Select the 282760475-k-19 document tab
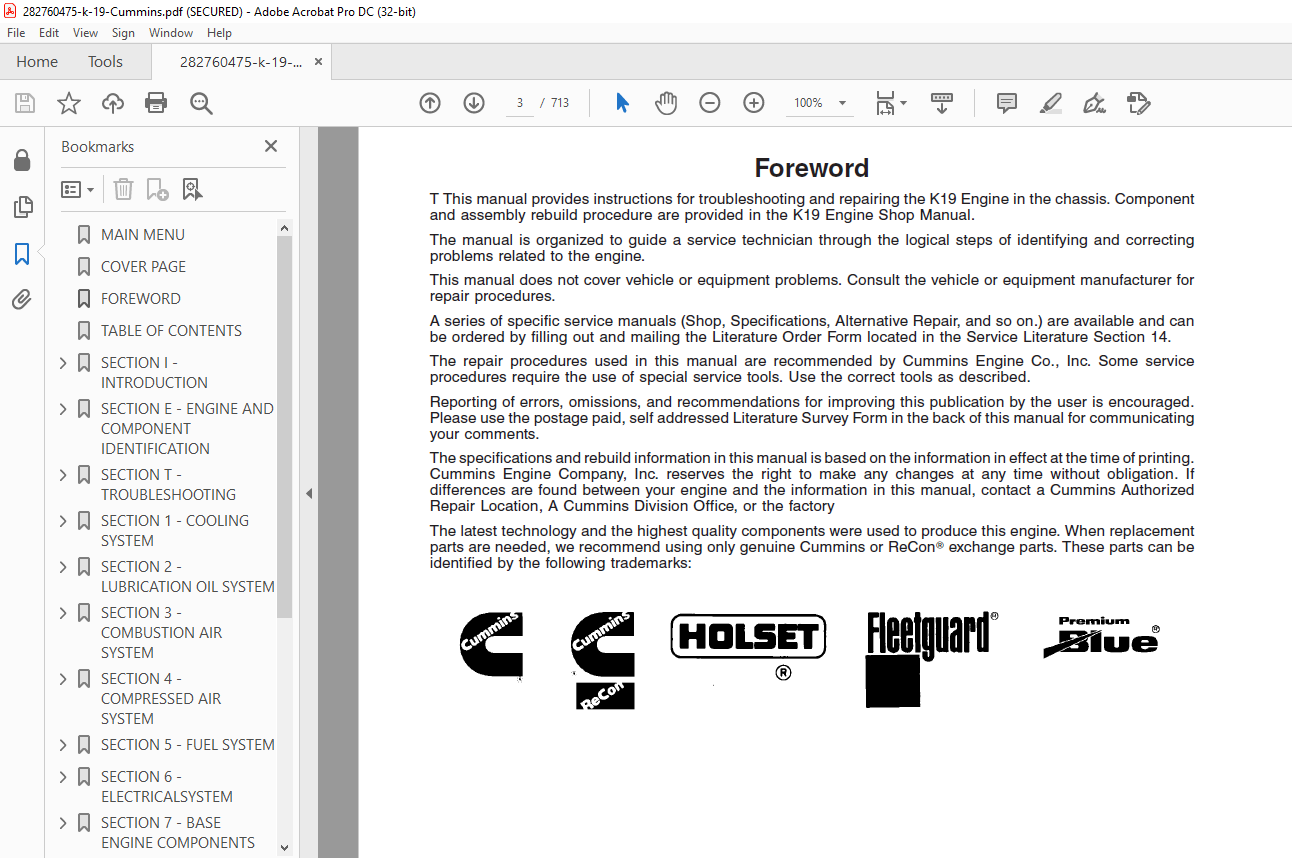Viewport: 1292px width, 858px height. (x=240, y=62)
